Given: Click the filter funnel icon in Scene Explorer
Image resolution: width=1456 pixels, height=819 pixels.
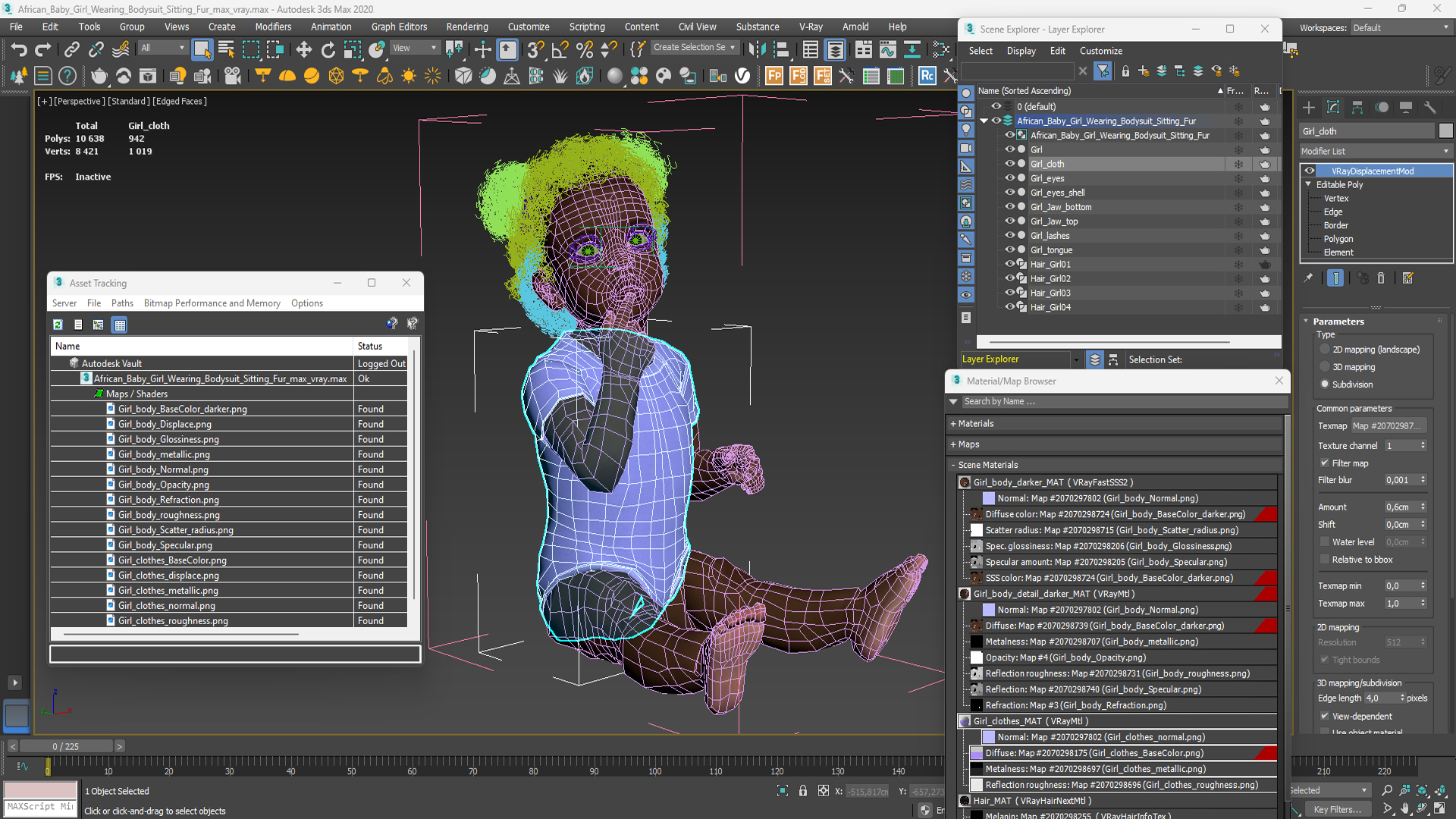Looking at the screenshot, I should 1103,71.
